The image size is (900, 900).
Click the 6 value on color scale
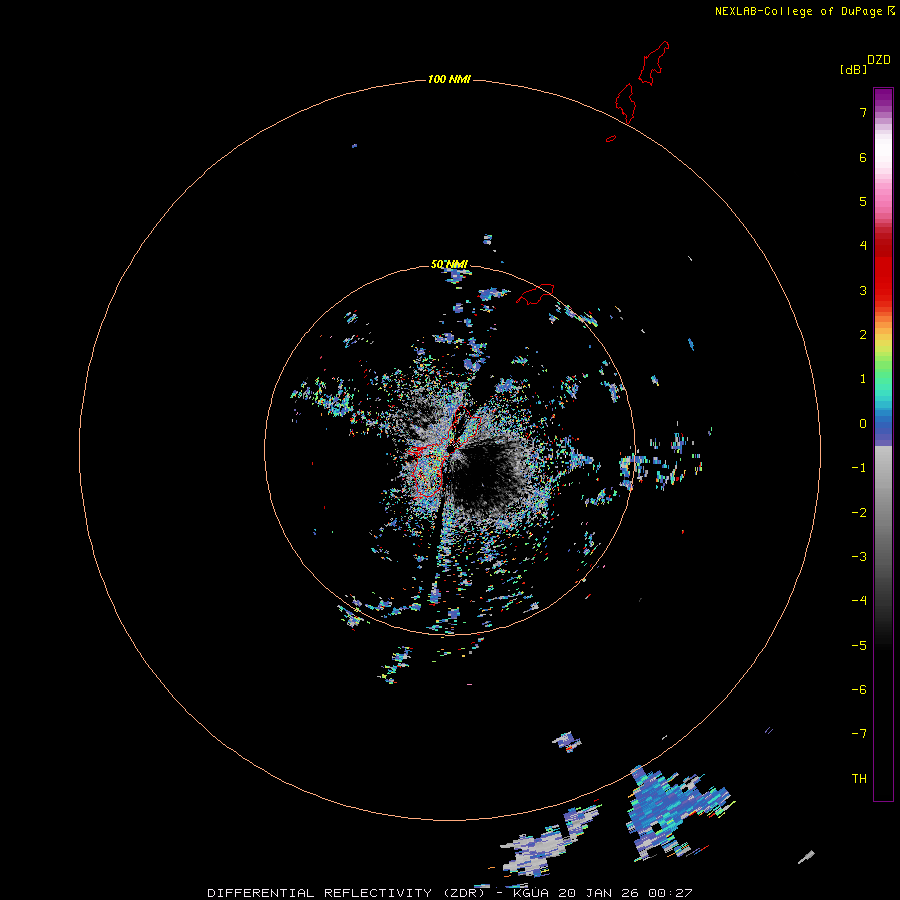point(863,157)
